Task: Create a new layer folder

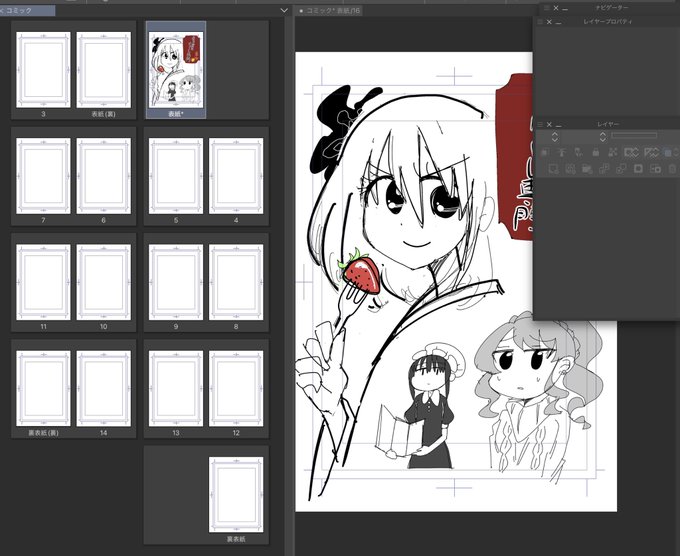Action: pos(587,169)
